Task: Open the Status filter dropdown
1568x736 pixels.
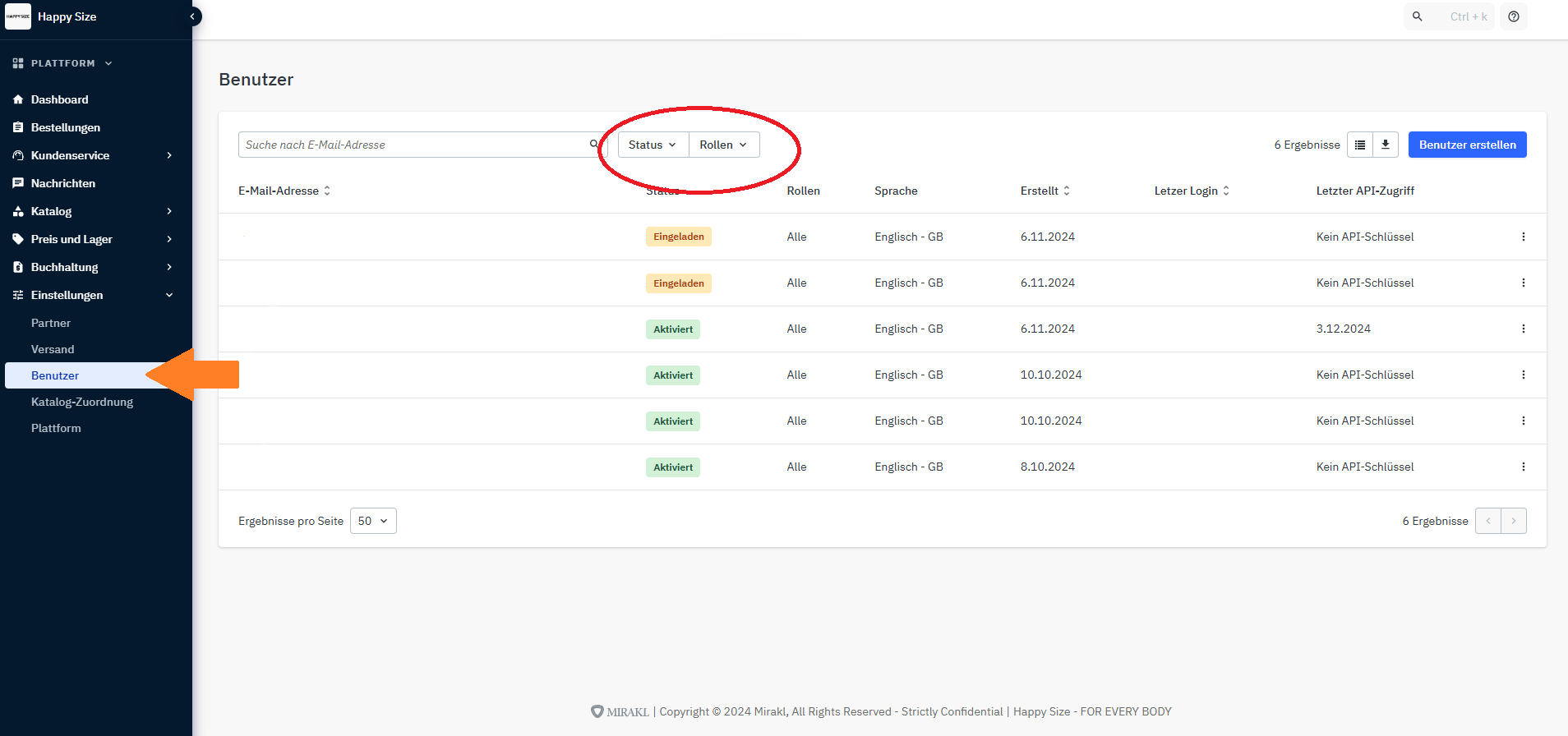Action: pyautogui.click(x=653, y=145)
